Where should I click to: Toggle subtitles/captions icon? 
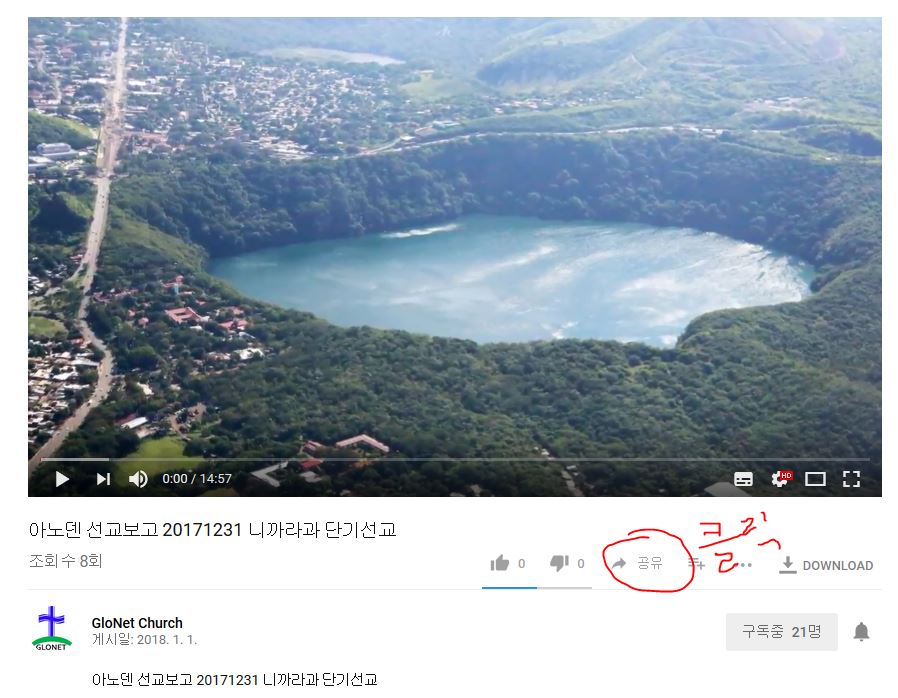pyautogui.click(x=743, y=479)
